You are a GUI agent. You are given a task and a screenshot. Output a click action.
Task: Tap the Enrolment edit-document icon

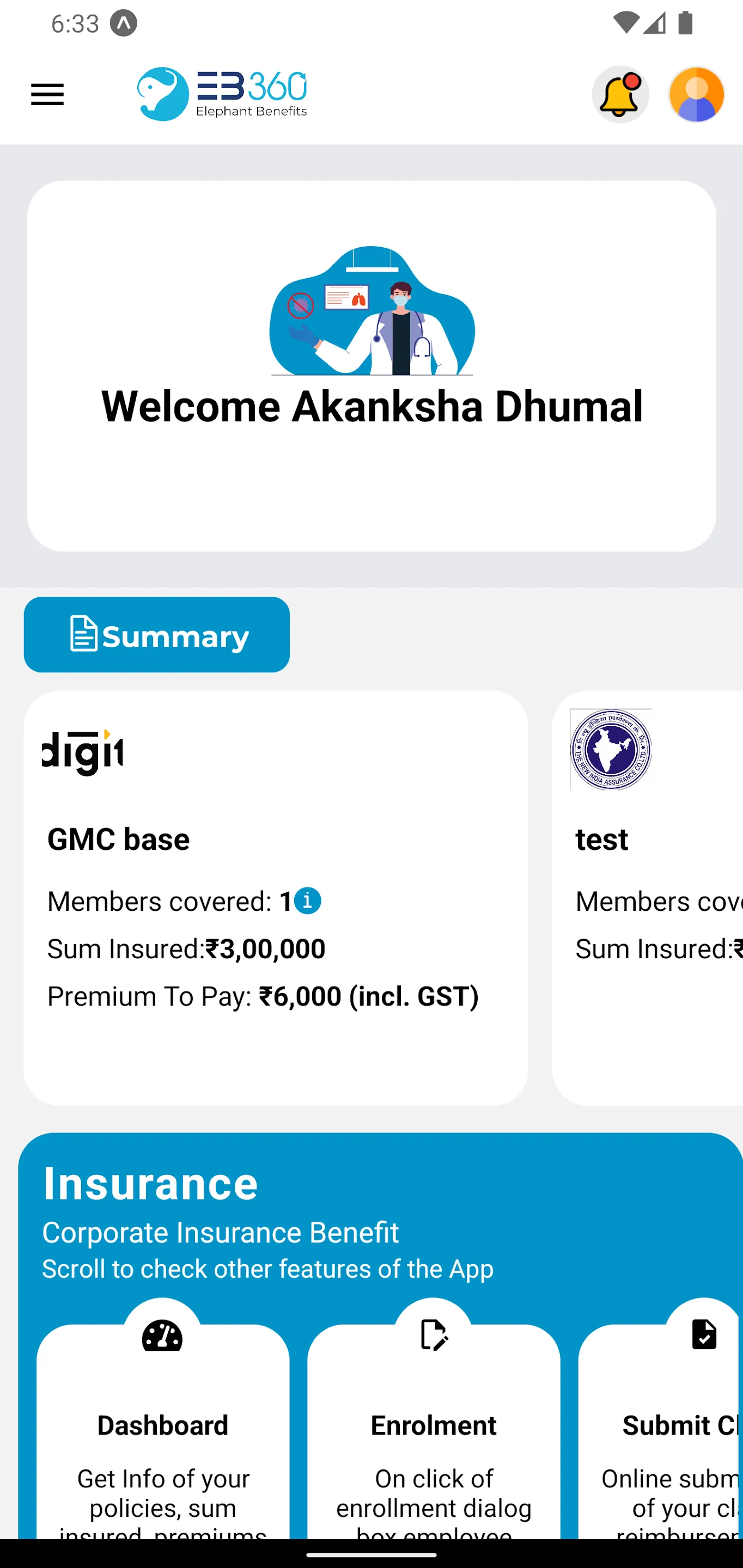click(434, 1335)
